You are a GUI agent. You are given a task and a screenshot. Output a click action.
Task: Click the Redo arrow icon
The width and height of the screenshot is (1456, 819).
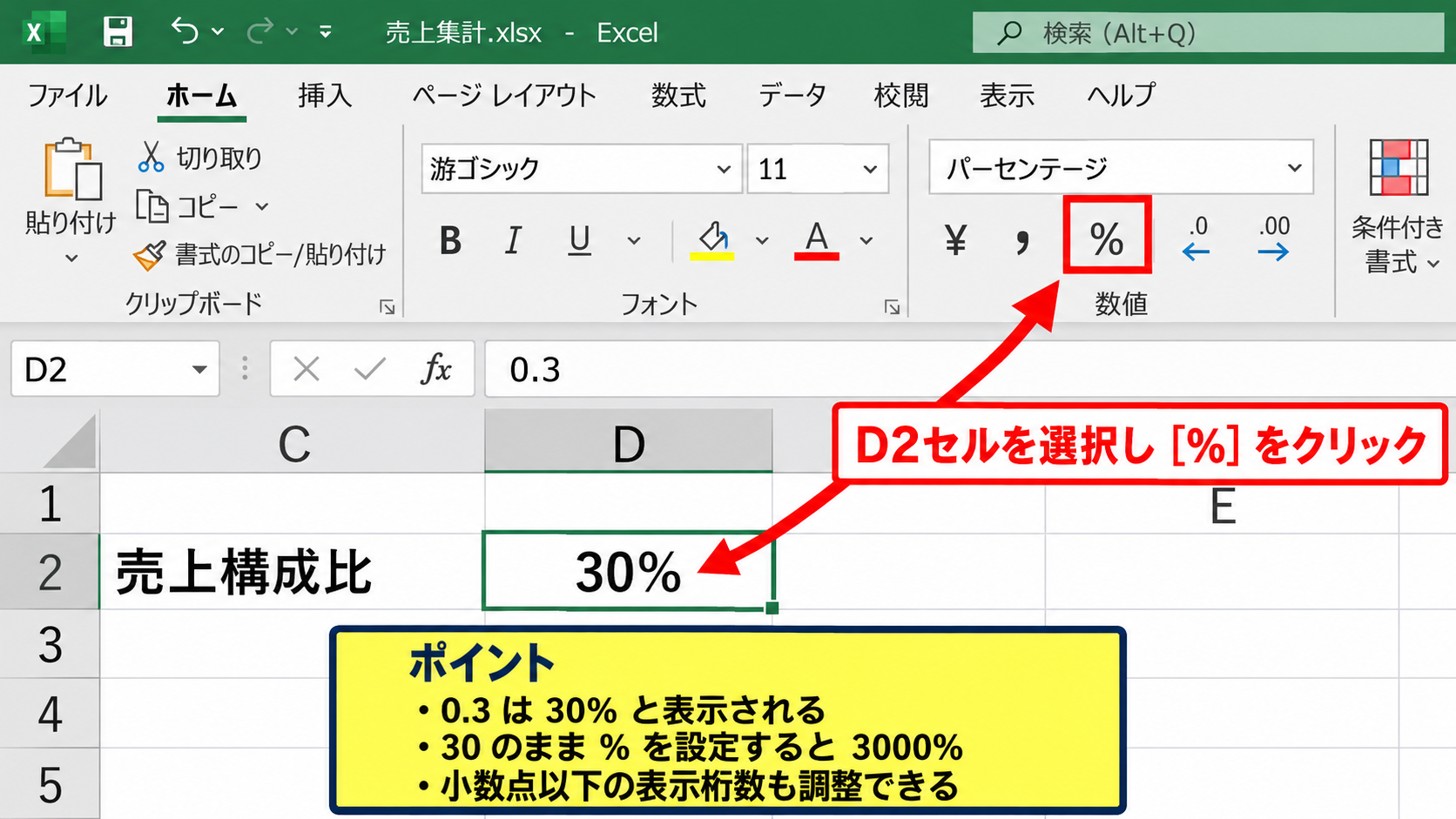pyautogui.click(x=260, y=32)
